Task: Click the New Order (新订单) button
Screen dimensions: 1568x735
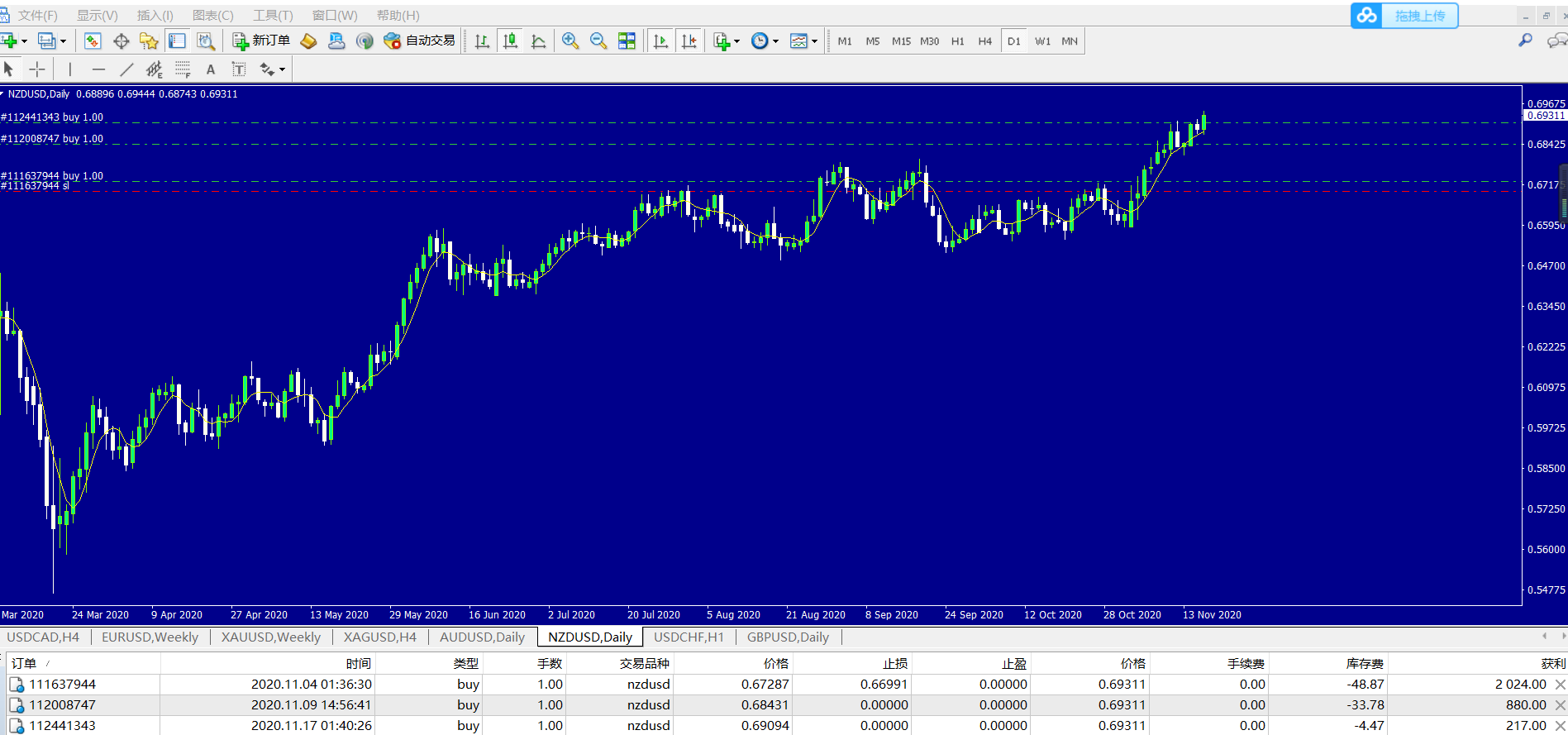Action: [261, 41]
